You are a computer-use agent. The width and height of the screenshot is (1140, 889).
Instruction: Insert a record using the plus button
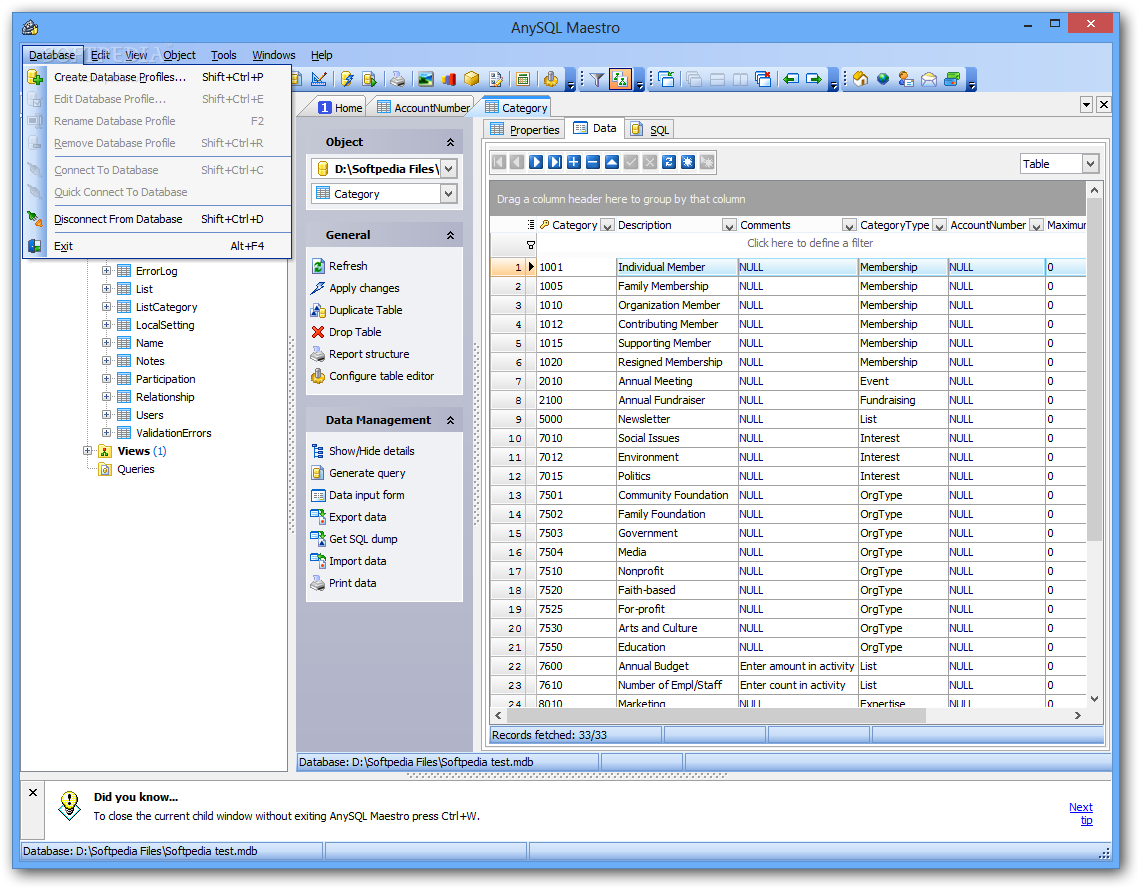pos(574,162)
